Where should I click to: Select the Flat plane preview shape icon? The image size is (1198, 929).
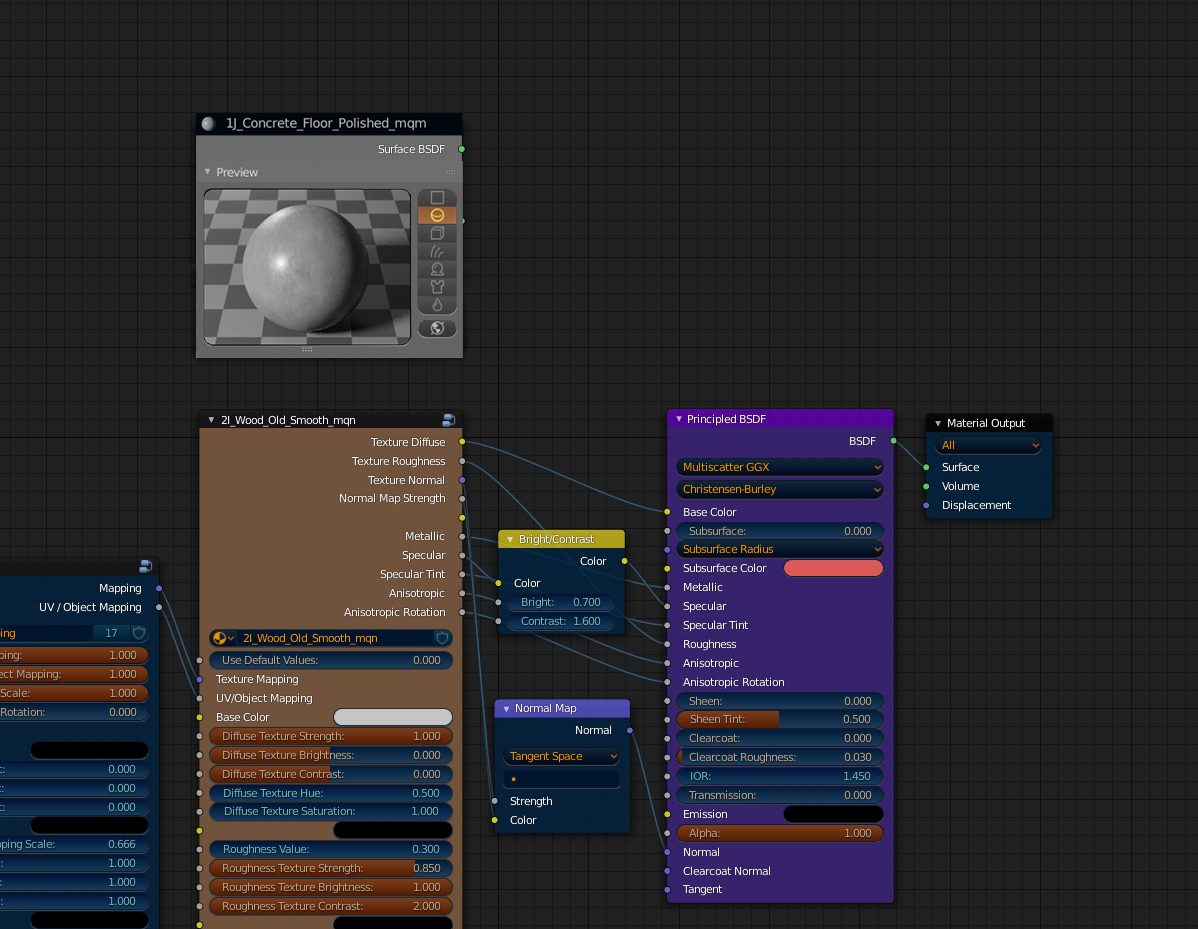[437, 198]
